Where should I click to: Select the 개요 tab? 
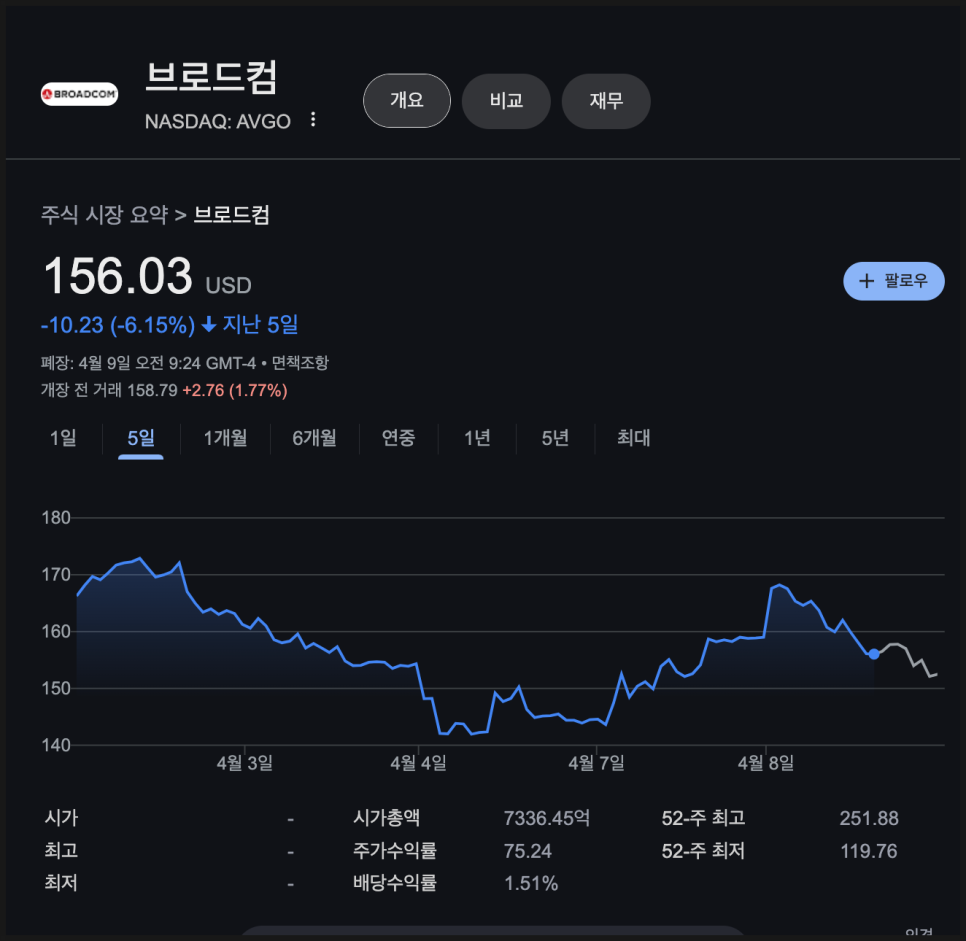click(x=407, y=100)
